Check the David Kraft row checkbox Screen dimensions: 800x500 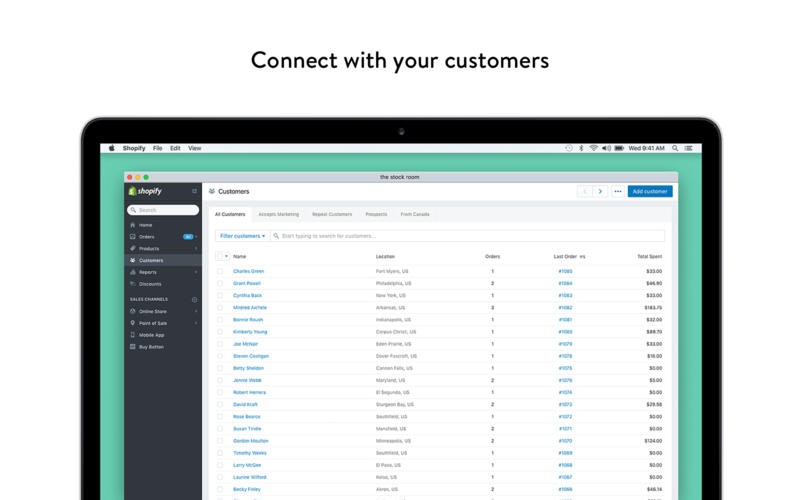tap(220, 405)
